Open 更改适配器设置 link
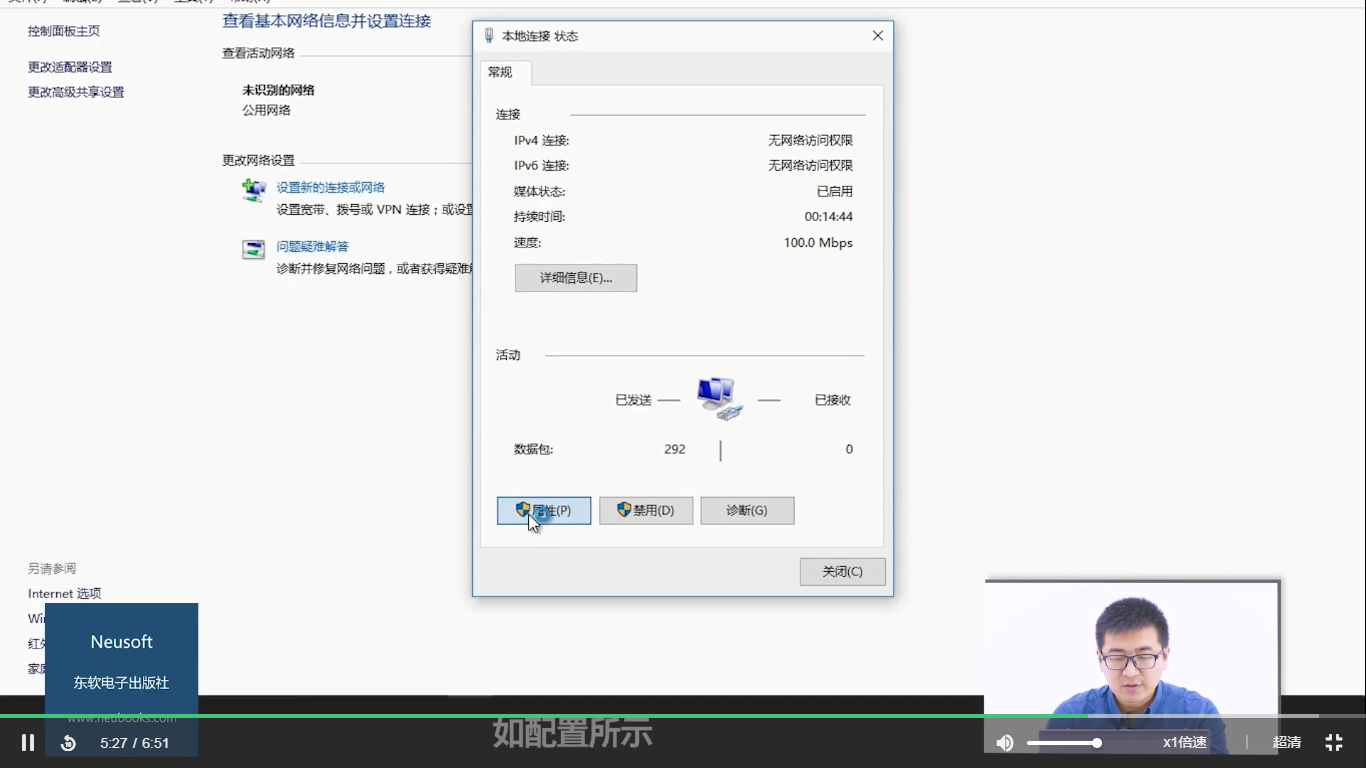This screenshot has height=768, width=1366. 70,67
